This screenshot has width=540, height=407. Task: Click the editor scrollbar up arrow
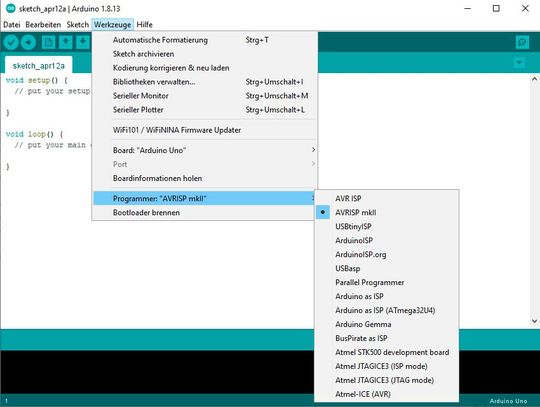tap(534, 79)
